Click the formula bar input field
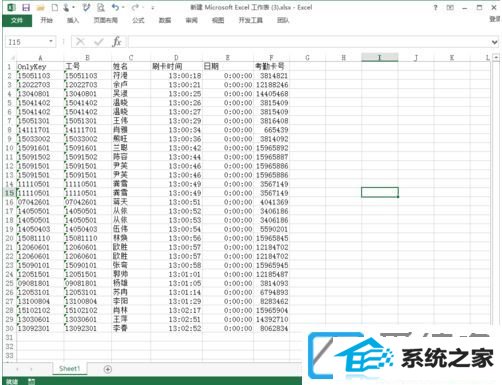The height and width of the screenshot is (385, 502). coord(308,42)
